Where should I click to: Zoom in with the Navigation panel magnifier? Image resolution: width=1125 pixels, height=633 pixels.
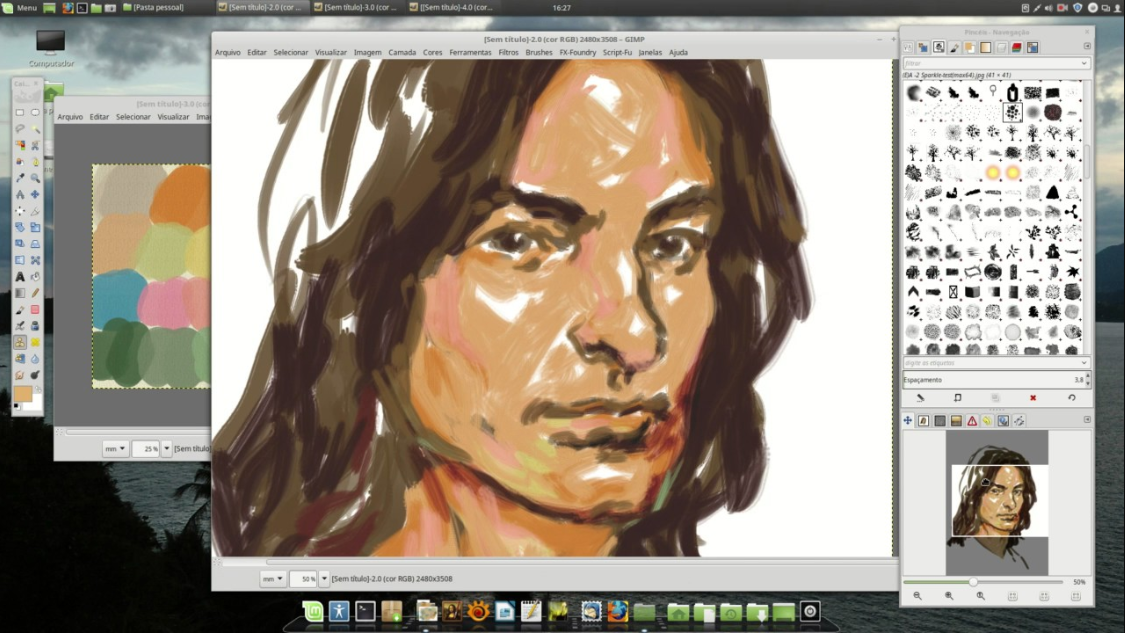tap(949, 596)
